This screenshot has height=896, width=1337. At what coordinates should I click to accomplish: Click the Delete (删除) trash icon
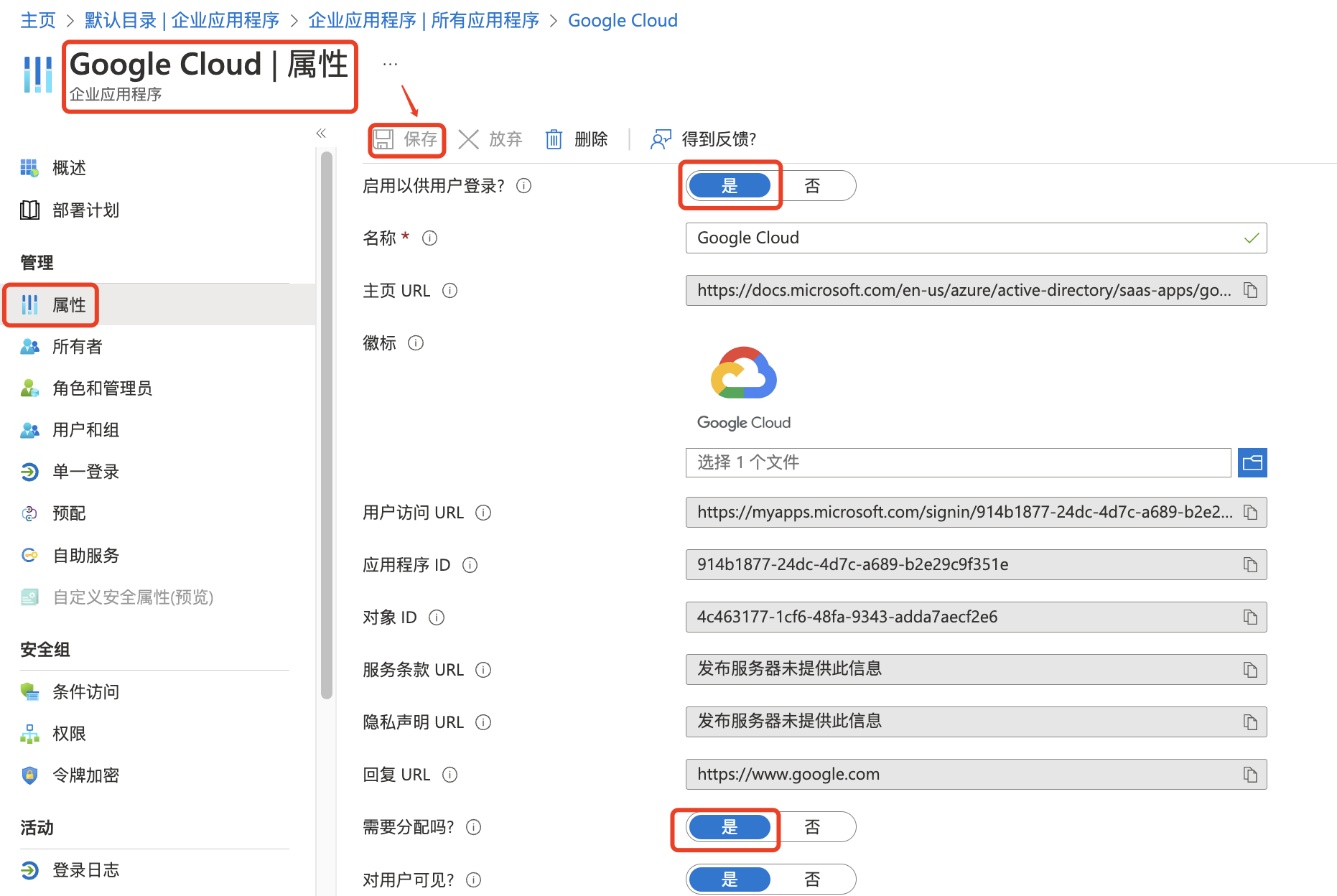pyautogui.click(x=554, y=139)
